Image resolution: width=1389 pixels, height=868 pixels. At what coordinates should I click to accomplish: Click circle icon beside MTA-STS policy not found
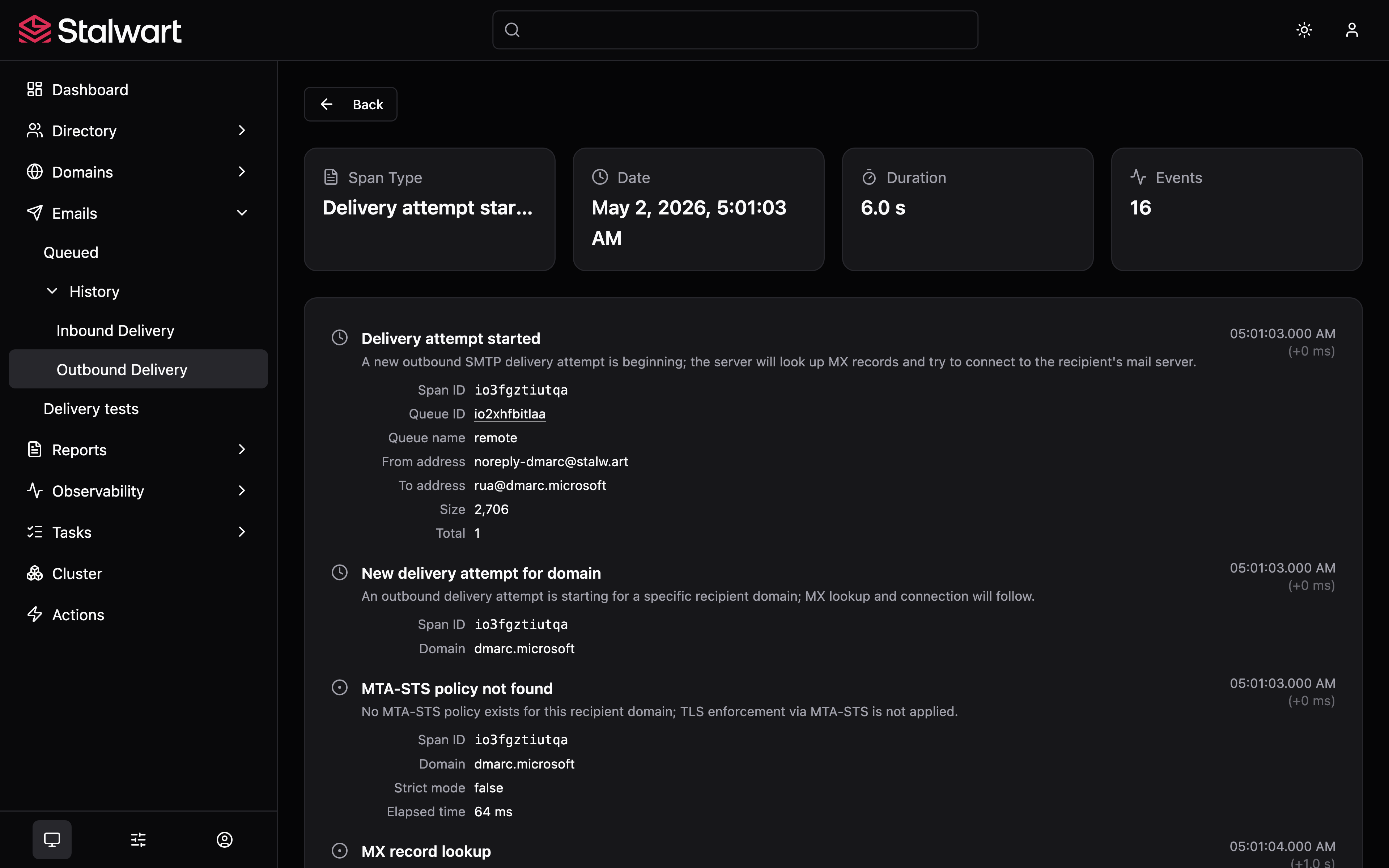[340, 688]
